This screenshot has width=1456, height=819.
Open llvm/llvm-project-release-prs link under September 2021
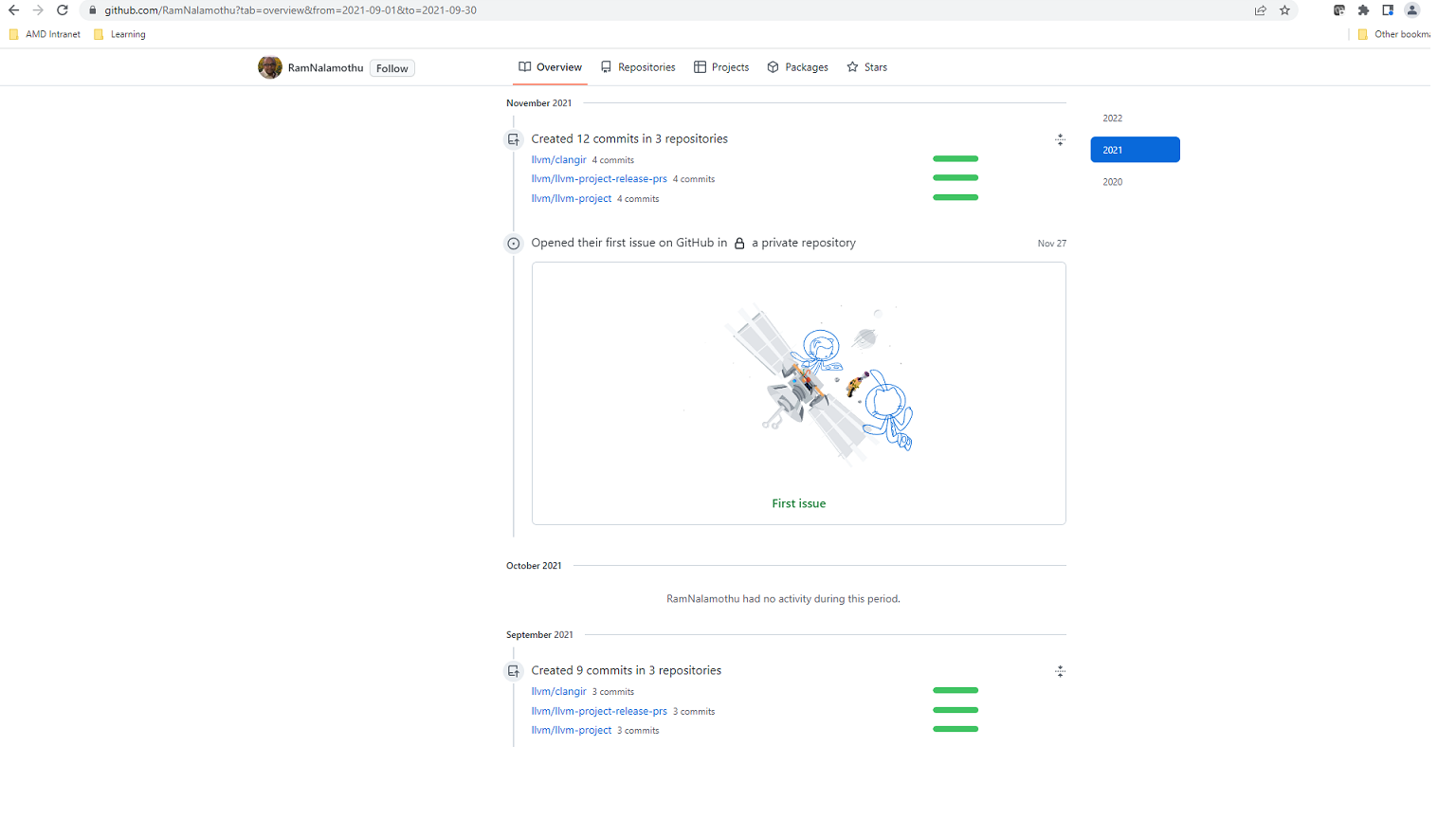click(599, 711)
